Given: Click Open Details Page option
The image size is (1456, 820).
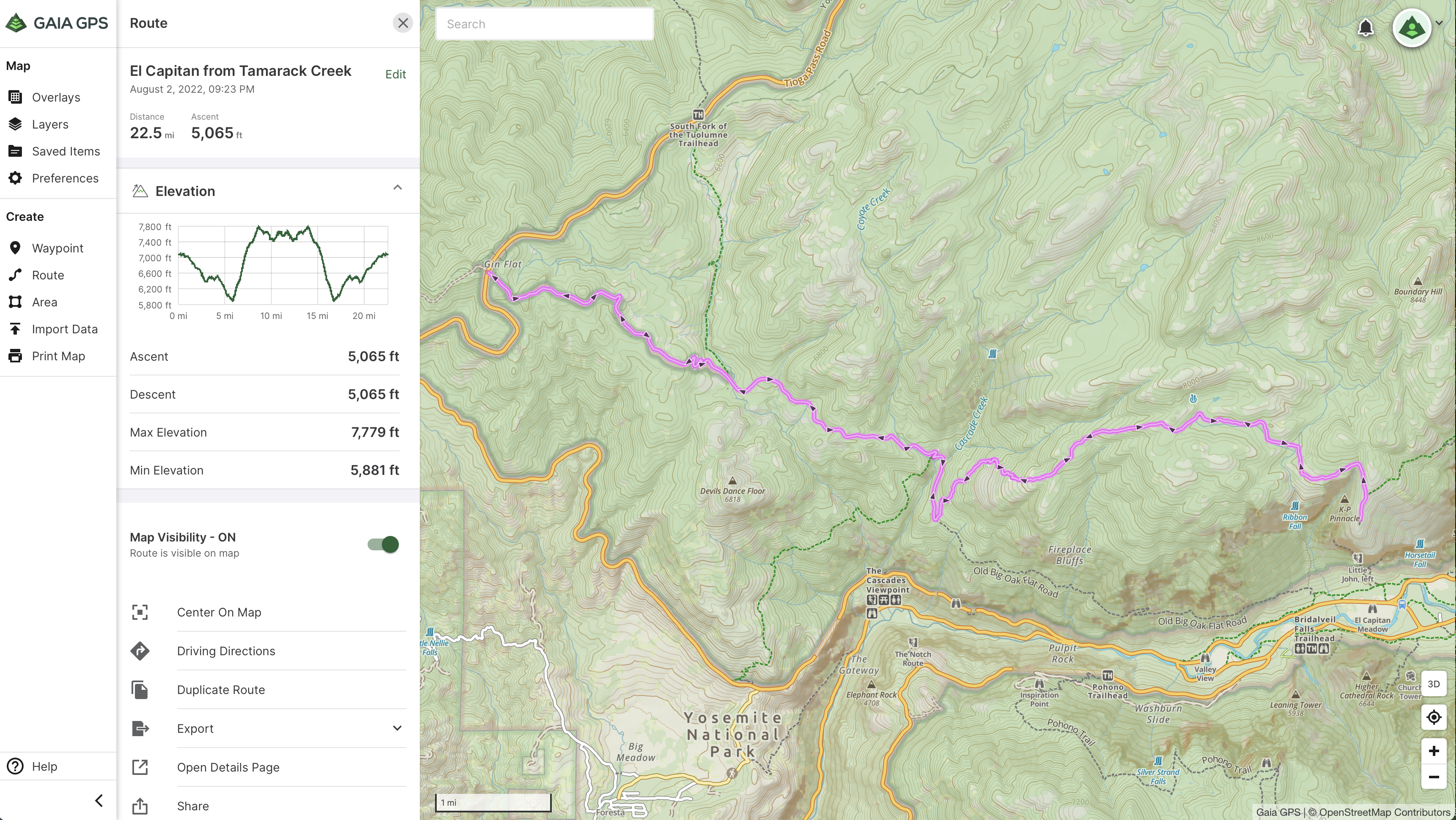Looking at the screenshot, I should pos(228,767).
